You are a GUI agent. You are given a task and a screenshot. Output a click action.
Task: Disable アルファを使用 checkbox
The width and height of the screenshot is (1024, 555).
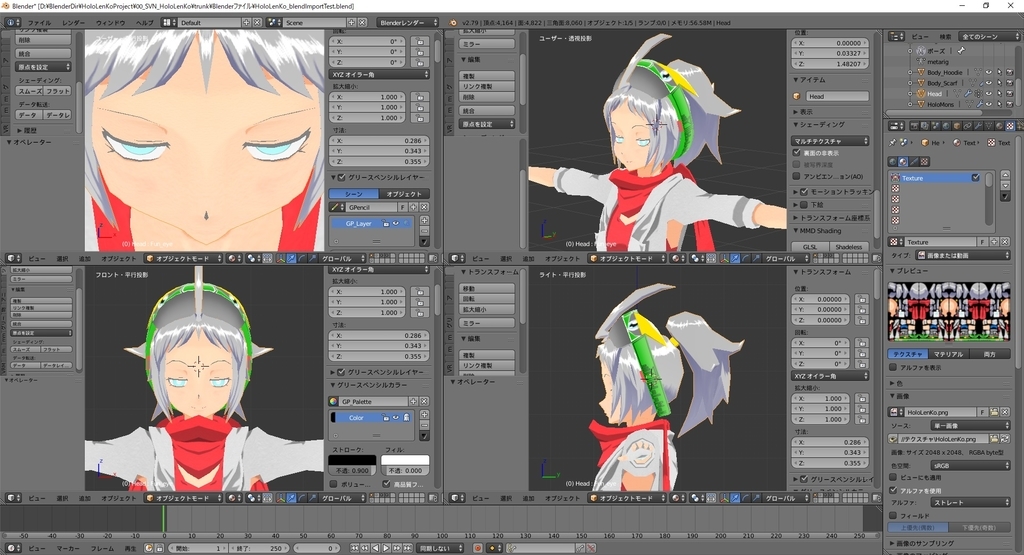[893, 490]
